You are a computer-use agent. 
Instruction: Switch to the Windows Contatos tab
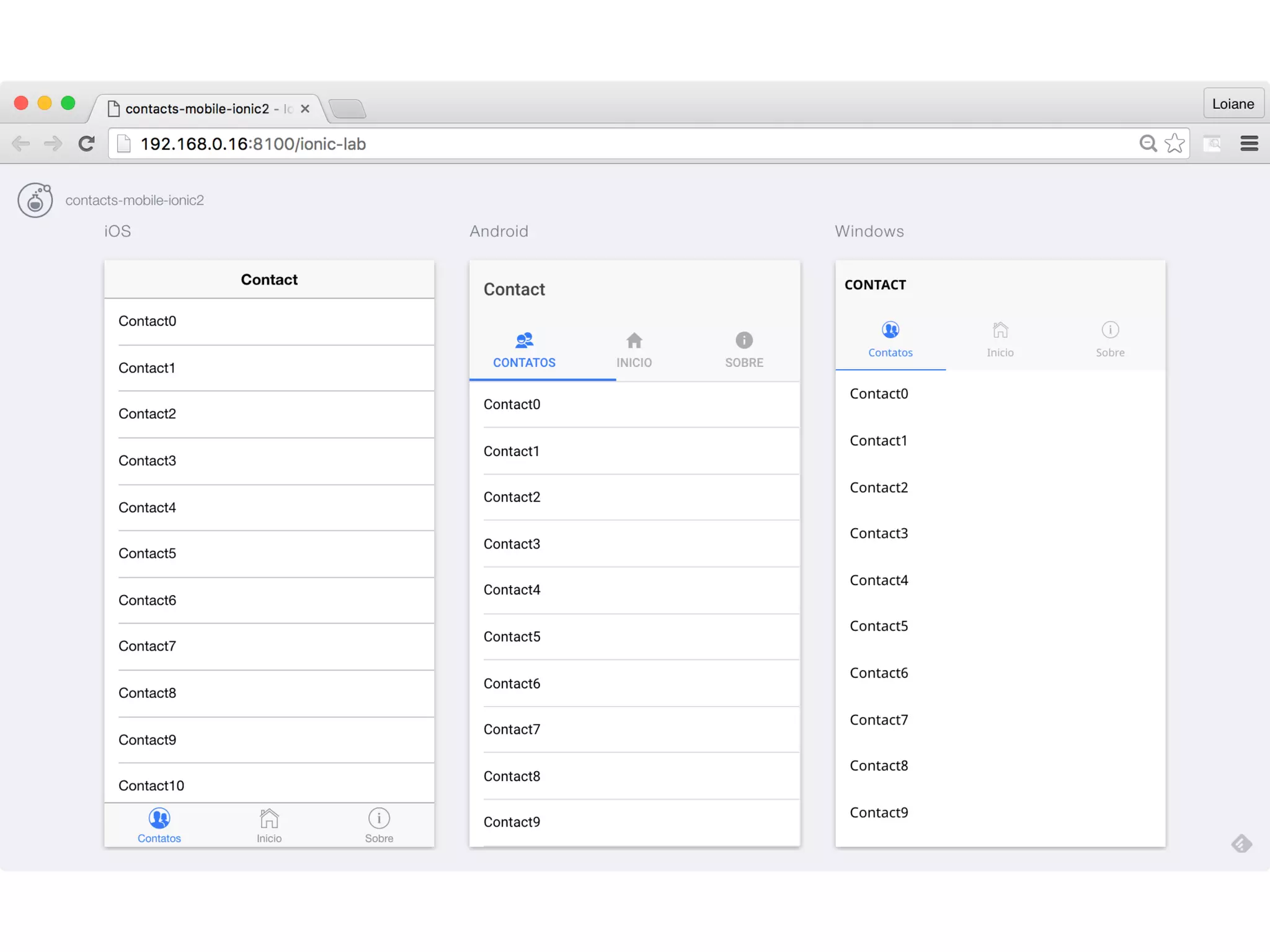coord(890,340)
